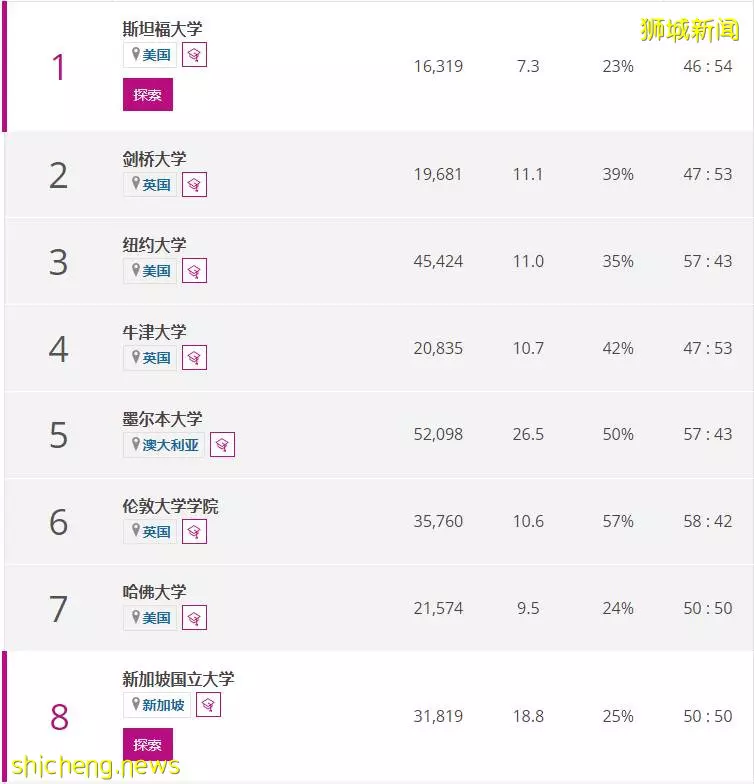Click graduation cap icon for 伦敦大学学院
Viewport: 754px width, 784px height.
(x=194, y=532)
